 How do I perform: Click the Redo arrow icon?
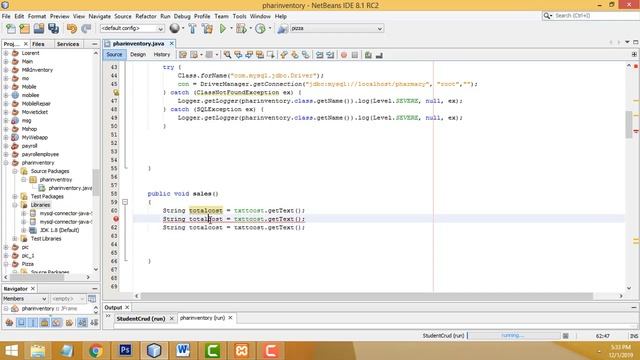point(86,28)
